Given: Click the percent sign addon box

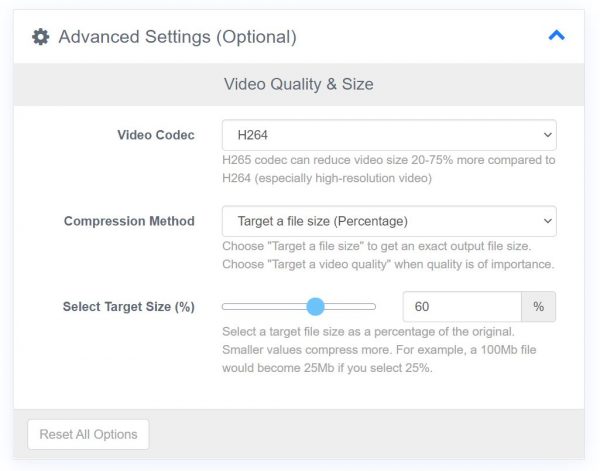Looking at the screenshot, I should [x=538, y=306].
